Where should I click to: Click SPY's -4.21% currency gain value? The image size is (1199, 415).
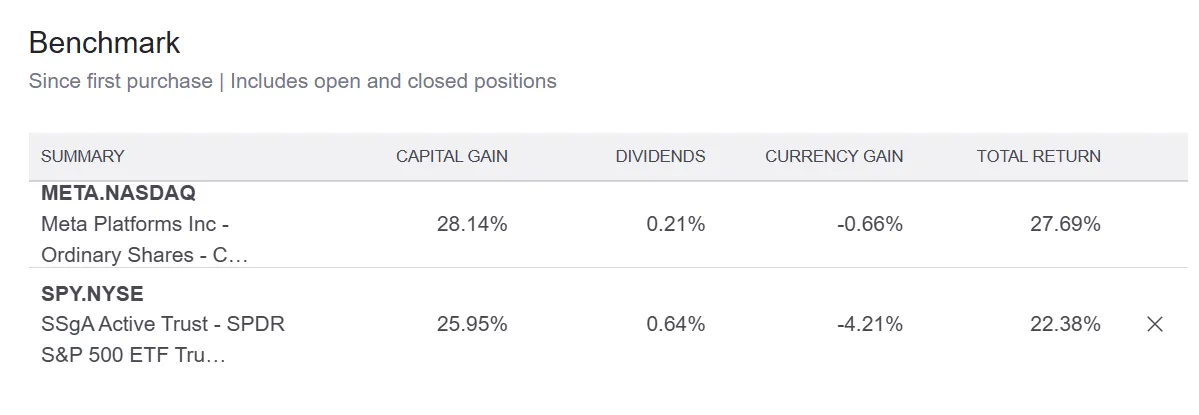870,324
